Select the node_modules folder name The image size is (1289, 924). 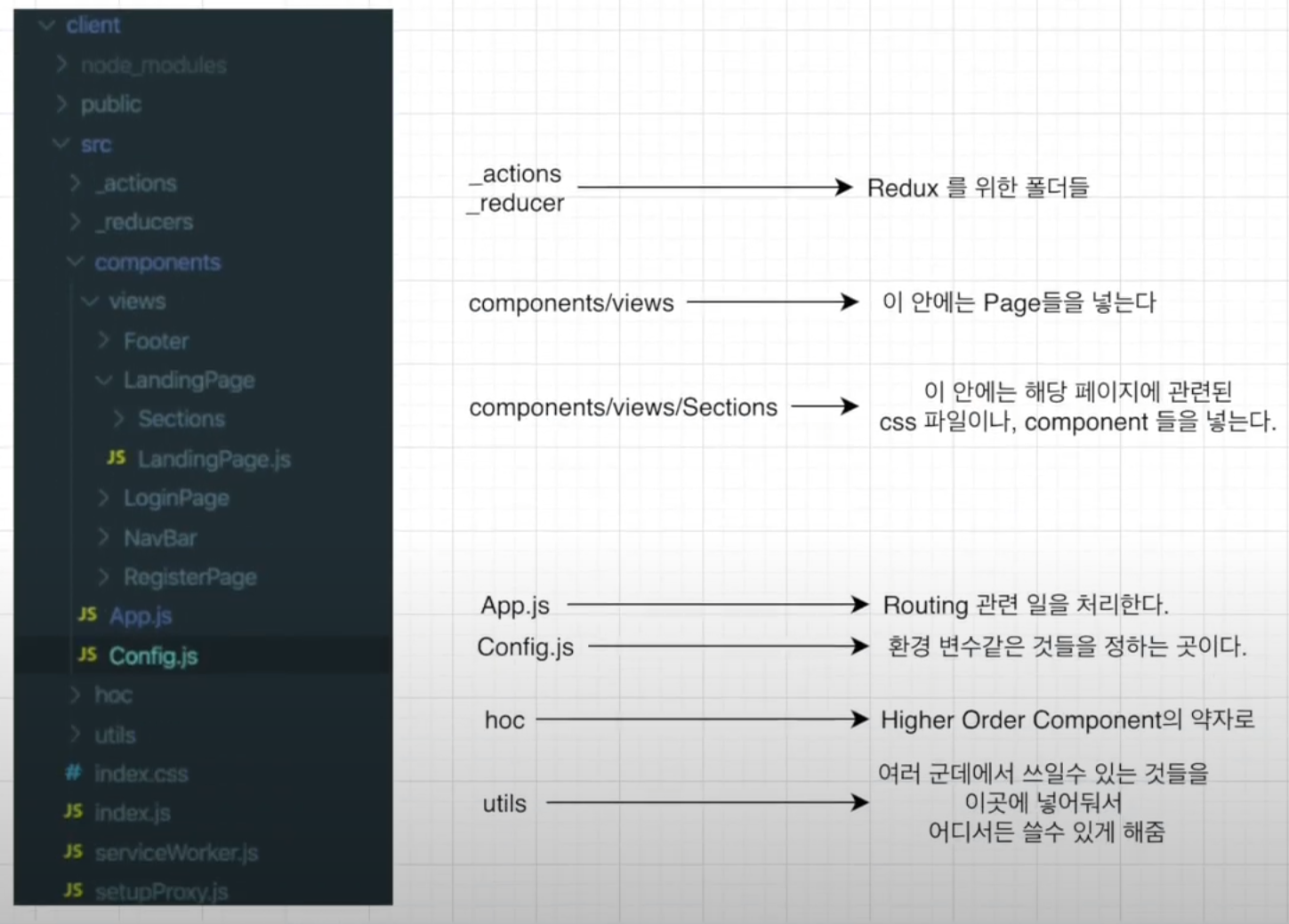(x=154, y=65)
